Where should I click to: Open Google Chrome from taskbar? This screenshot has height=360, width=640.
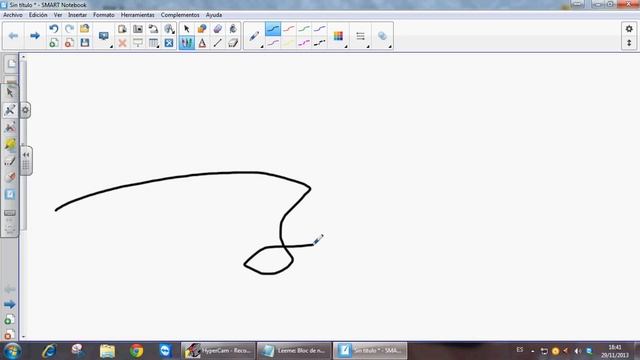click(x=137, y=351)
